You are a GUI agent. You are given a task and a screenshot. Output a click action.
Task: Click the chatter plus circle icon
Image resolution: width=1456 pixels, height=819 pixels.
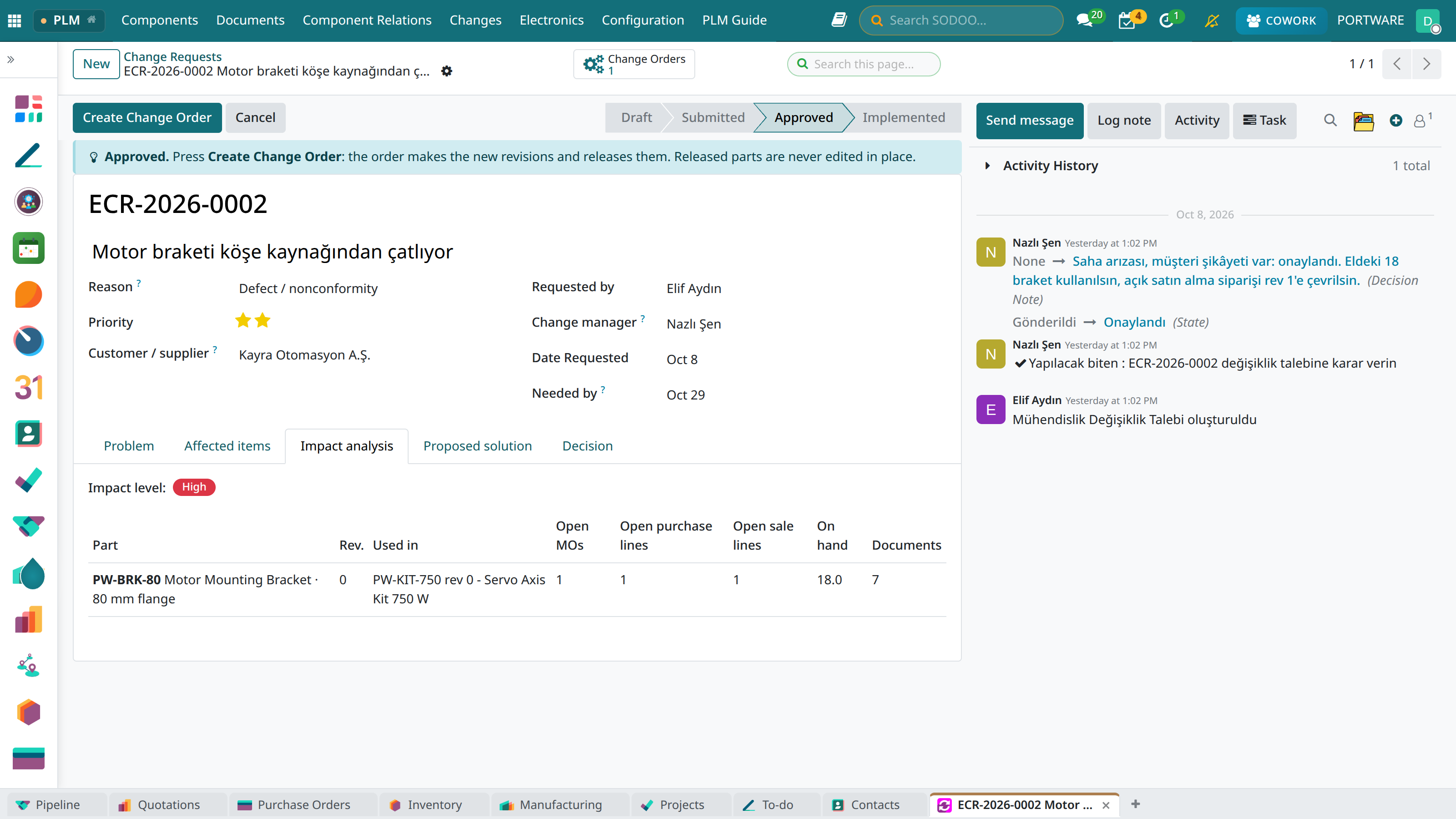[1395, 121]
